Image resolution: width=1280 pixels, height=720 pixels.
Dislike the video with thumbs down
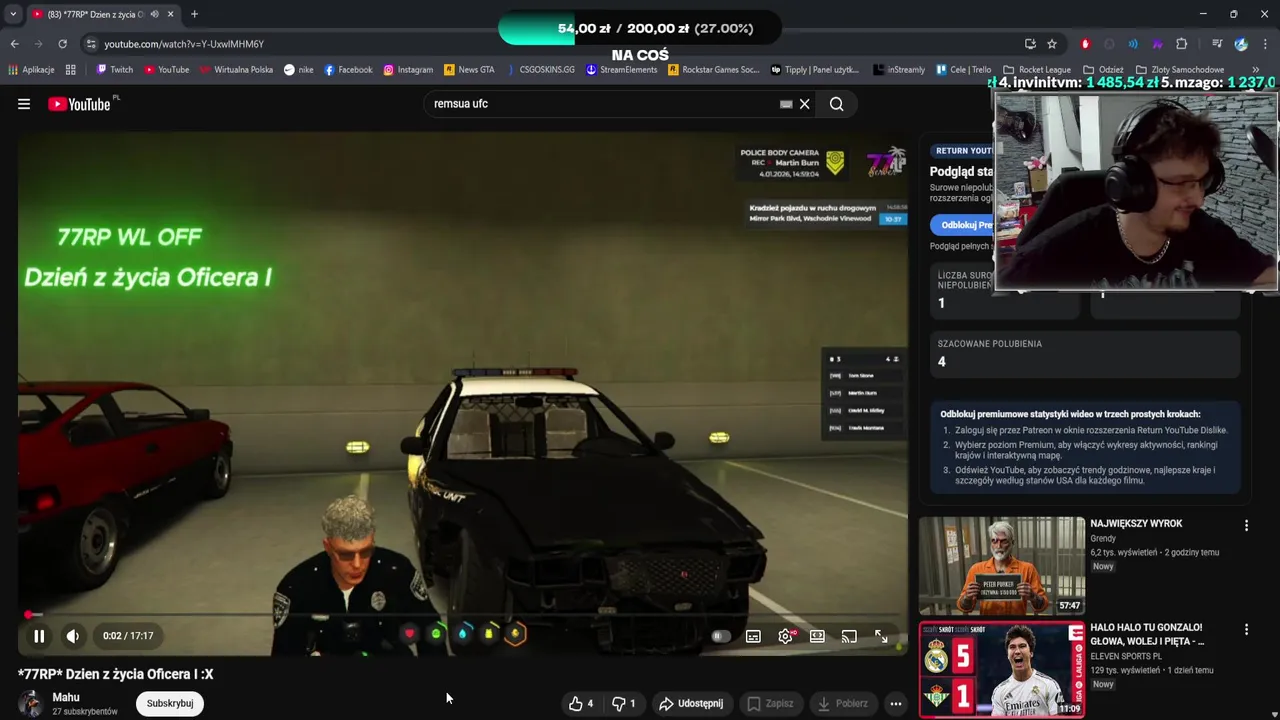tap(624, 703)
